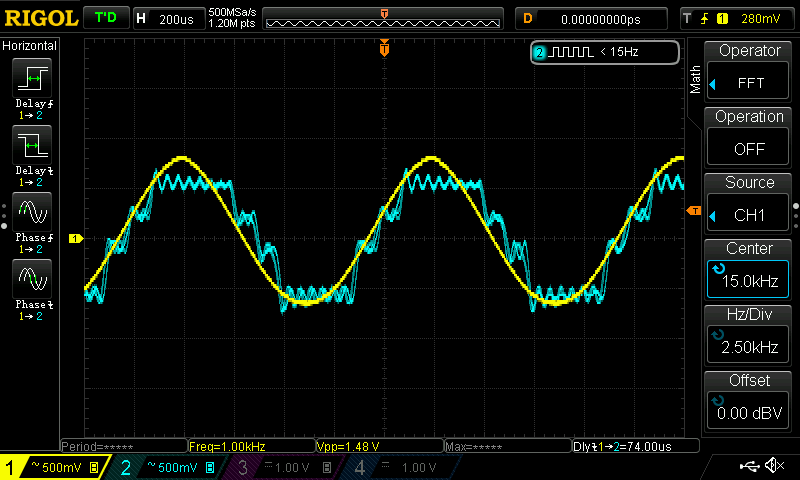Click the left menu page indicator dots
Image resolution: width=800 pixels, height=480 pixels.
(4, 216)
